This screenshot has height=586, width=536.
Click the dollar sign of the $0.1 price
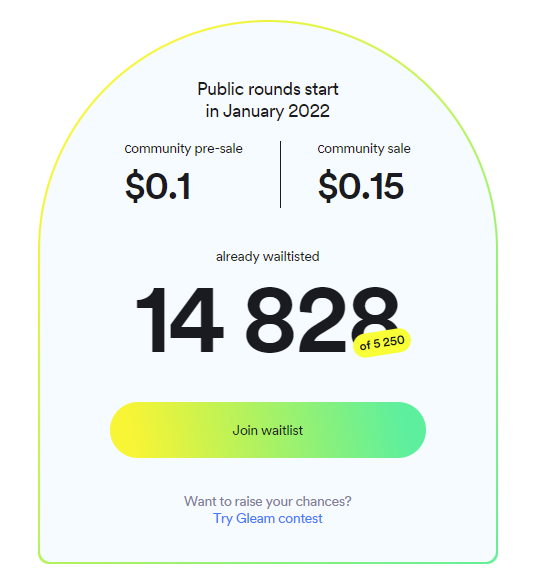click(135, 185)
